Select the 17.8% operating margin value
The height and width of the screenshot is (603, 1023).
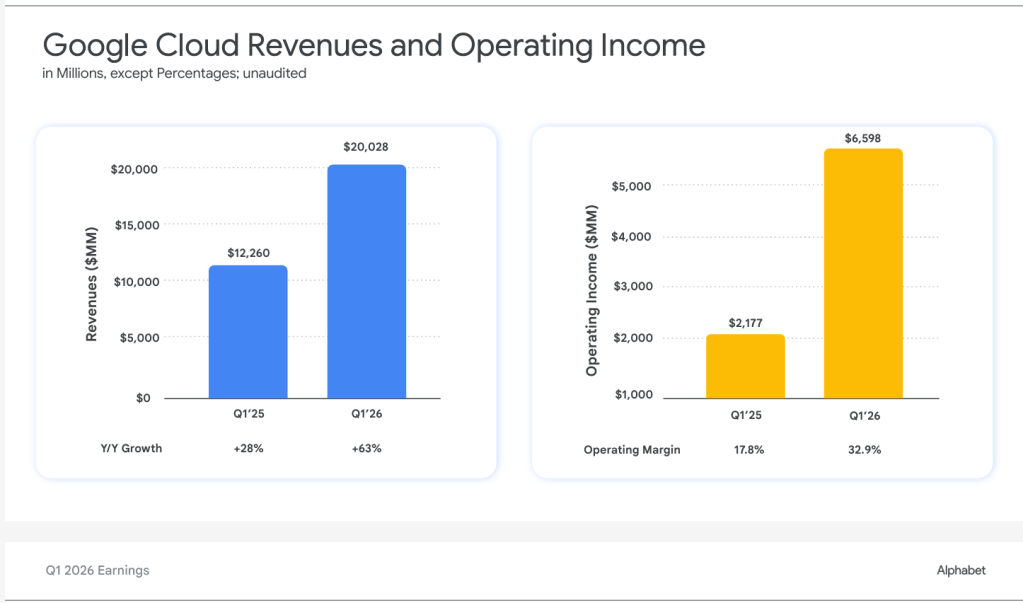click(745, 450)
